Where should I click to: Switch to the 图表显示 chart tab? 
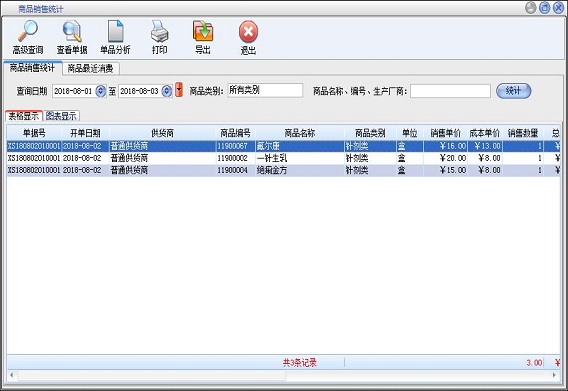(61, 116)
